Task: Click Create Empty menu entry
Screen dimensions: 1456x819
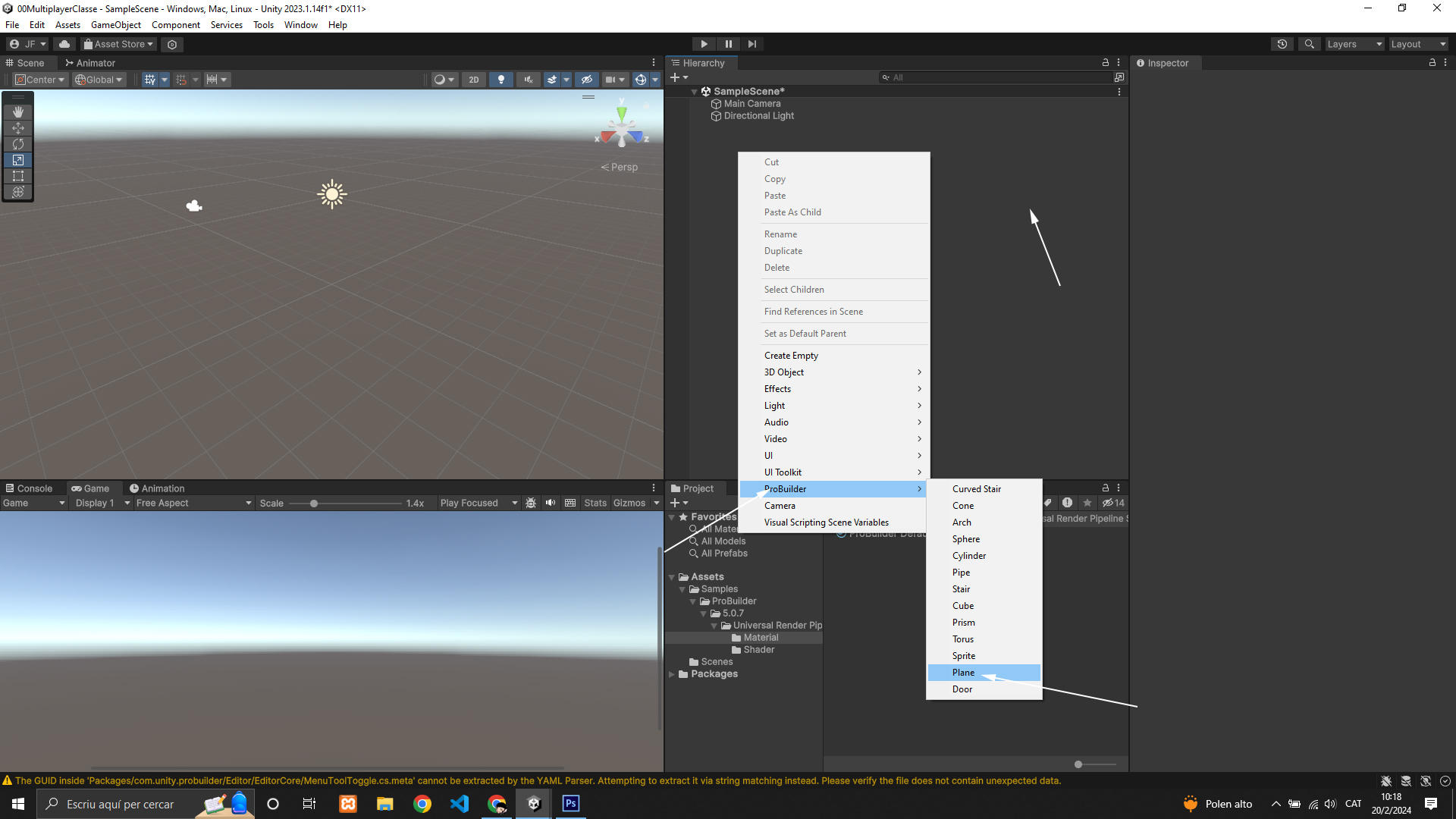Action: tap(791, 356)
